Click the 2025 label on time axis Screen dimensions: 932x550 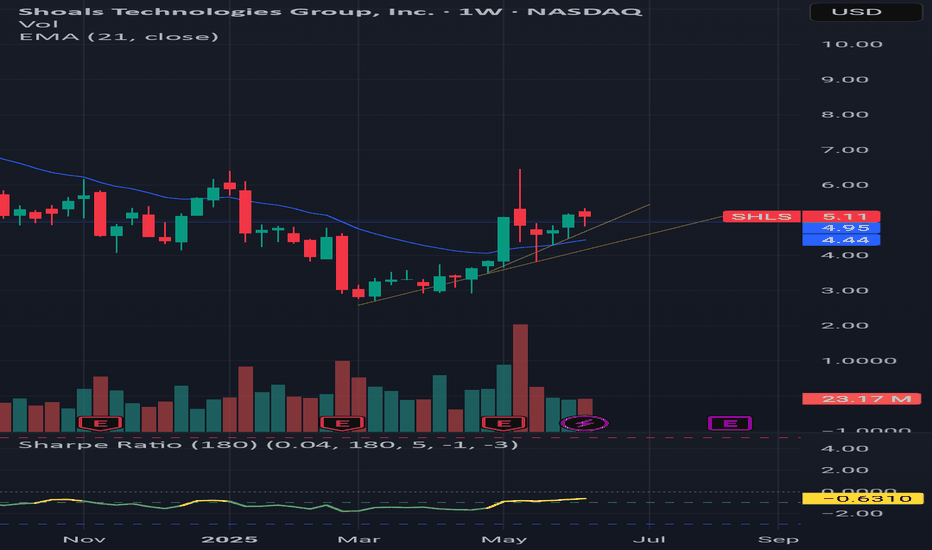point(229,539)
